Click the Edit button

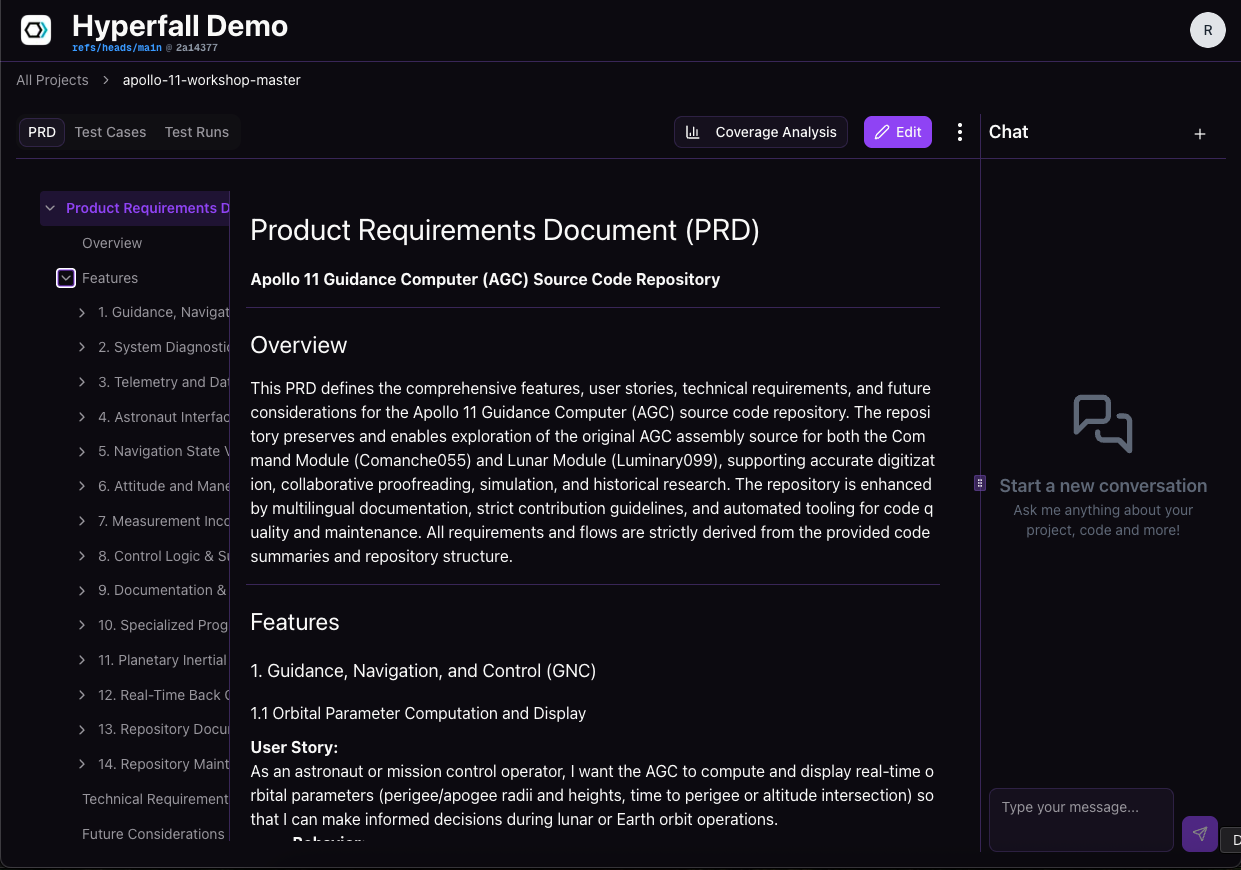pos(898,132)
